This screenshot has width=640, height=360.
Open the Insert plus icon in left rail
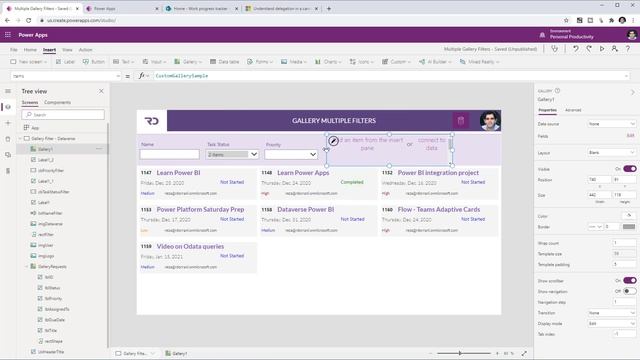click(x=8, y=123)
